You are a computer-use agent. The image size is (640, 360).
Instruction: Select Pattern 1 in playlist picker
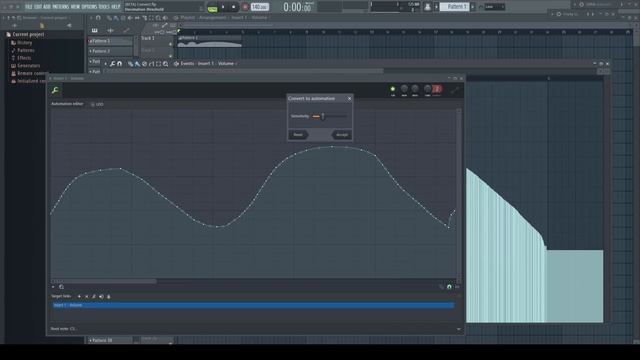pos(110,41)
